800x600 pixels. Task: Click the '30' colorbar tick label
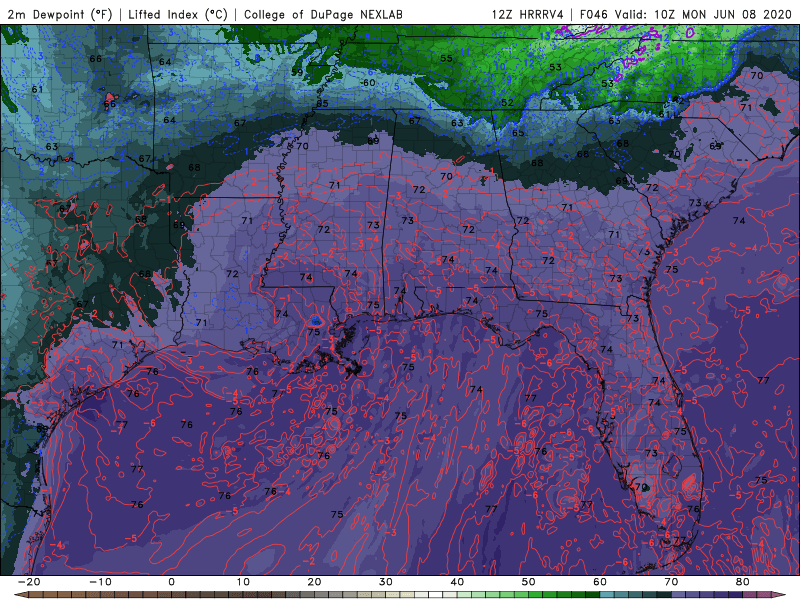(x=386, y=582)
